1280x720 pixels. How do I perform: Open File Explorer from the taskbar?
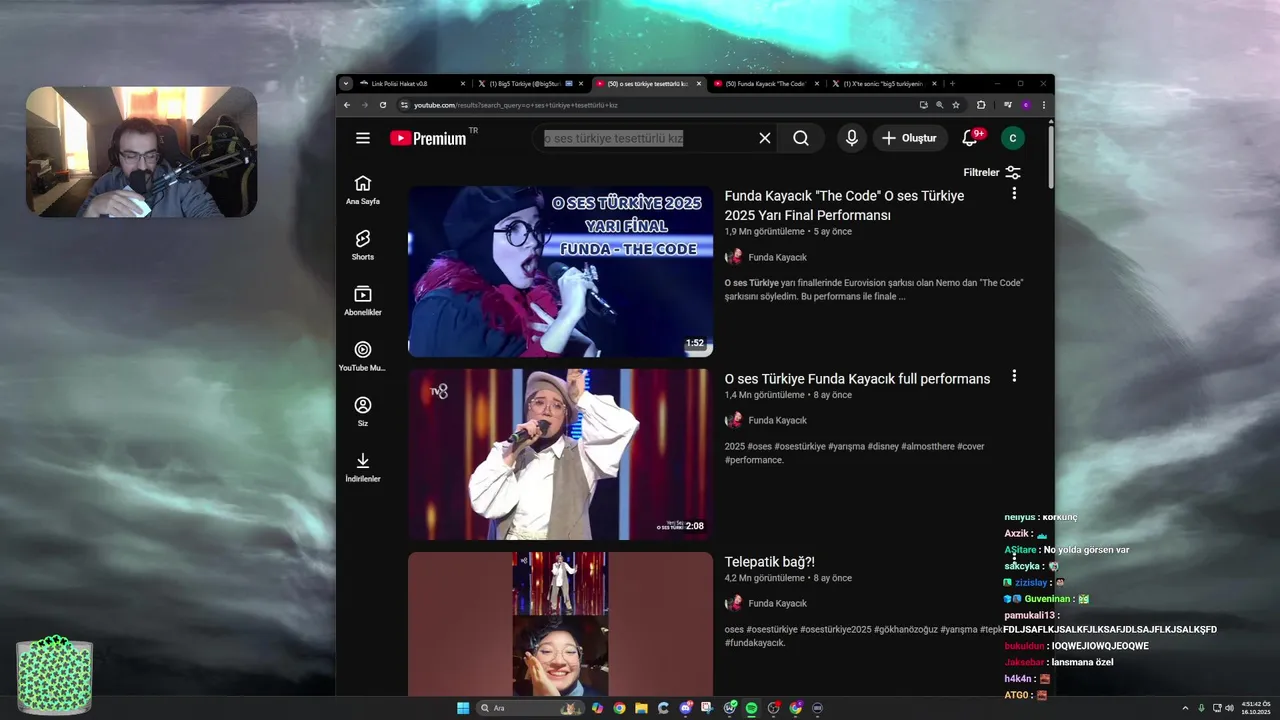coord(641,708)
